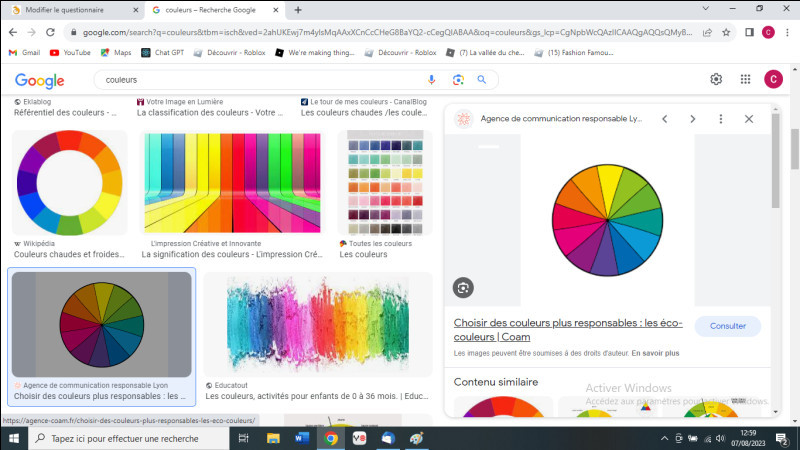Open Les couleurs chaudes CanalBlog result
The image size is (800, 450).
click(364, 112)
